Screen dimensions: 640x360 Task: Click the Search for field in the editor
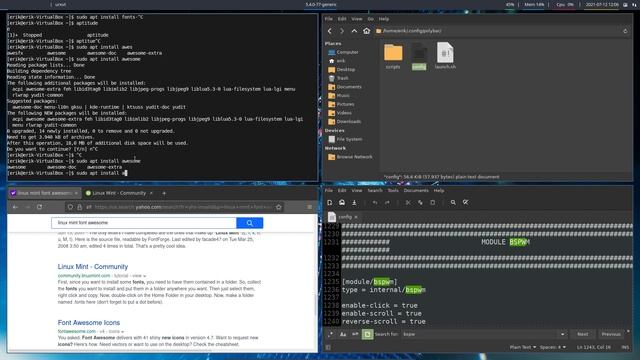pos(480,334)
